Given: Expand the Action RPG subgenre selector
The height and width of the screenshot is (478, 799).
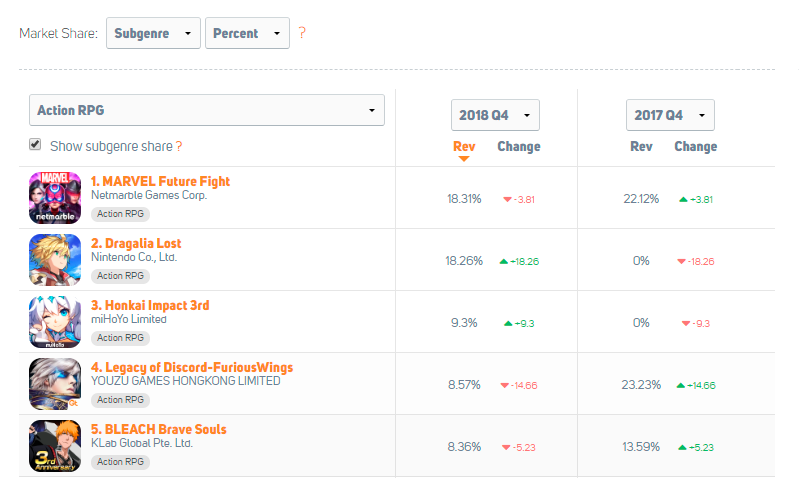Looking at the screenshot, I should [x=207, y=110].
